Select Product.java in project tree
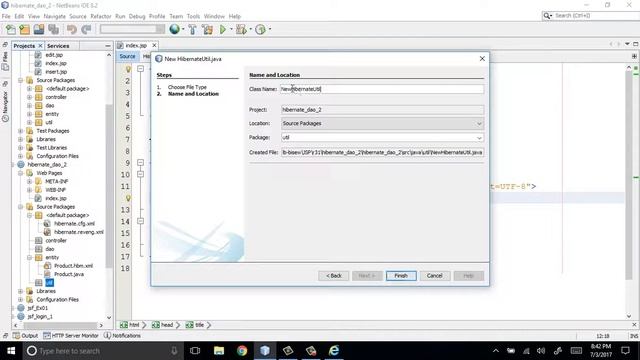640x360 pixels. pyautogui.click(x=69, y=274)
